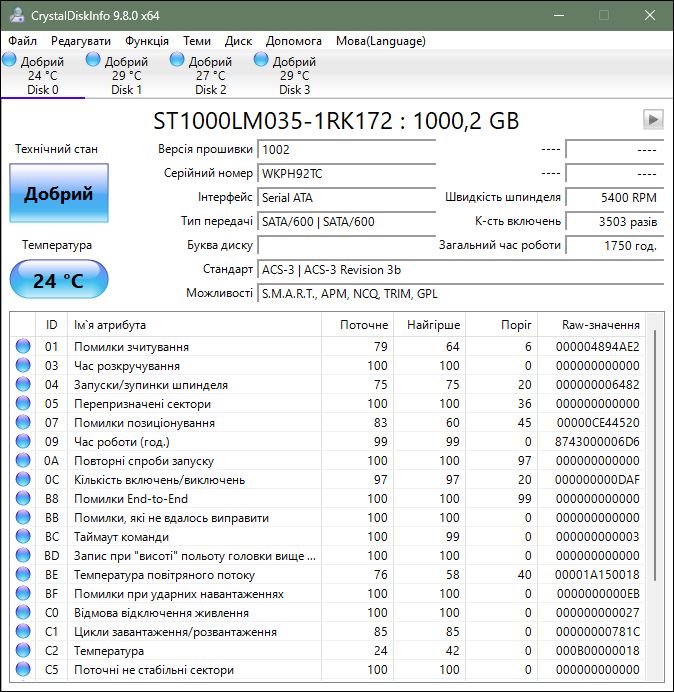
Task: Click status orb for attribute BE row
Action: pos(23,574)
